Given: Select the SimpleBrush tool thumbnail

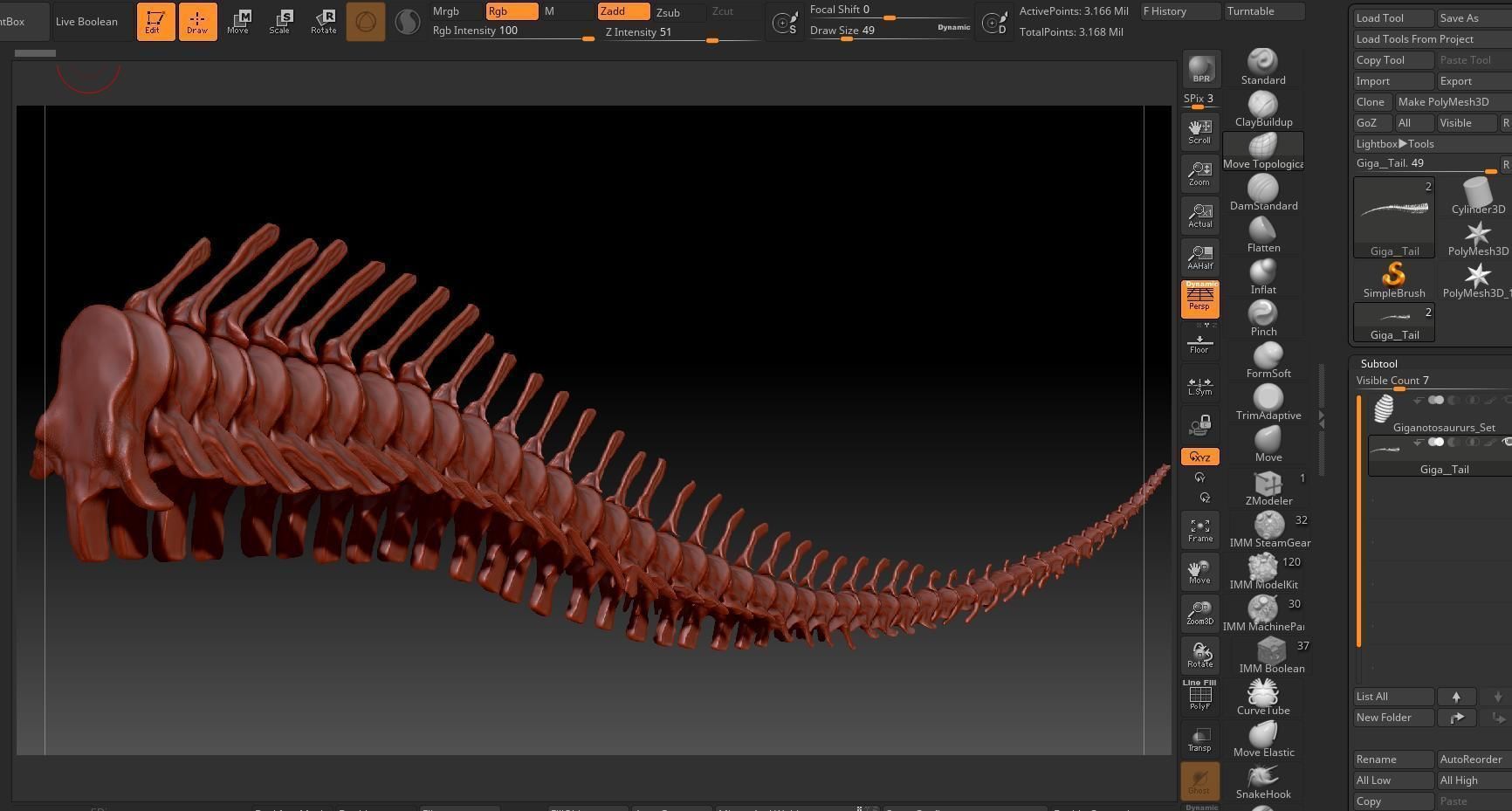Looking at the screenshot, I should coord(1394,280).
